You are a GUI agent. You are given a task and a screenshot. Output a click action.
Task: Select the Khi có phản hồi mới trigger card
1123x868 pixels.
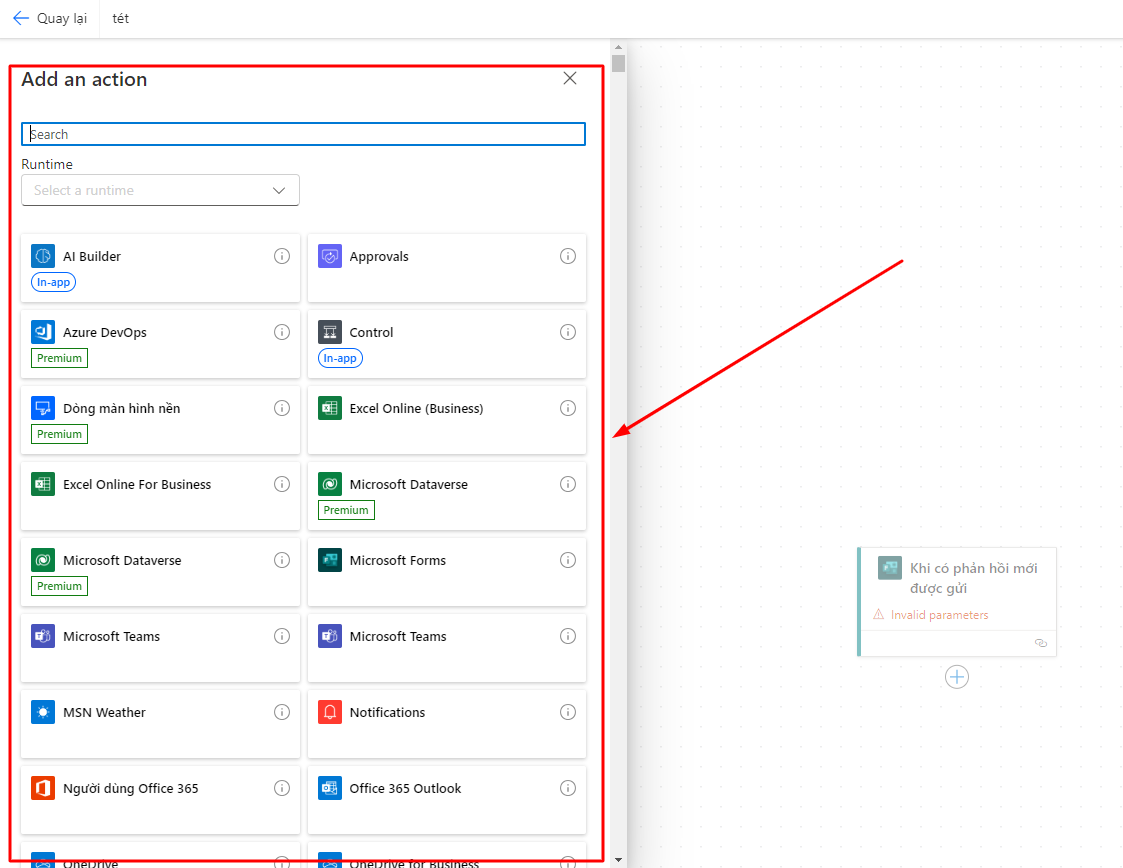tap(957, 602)
